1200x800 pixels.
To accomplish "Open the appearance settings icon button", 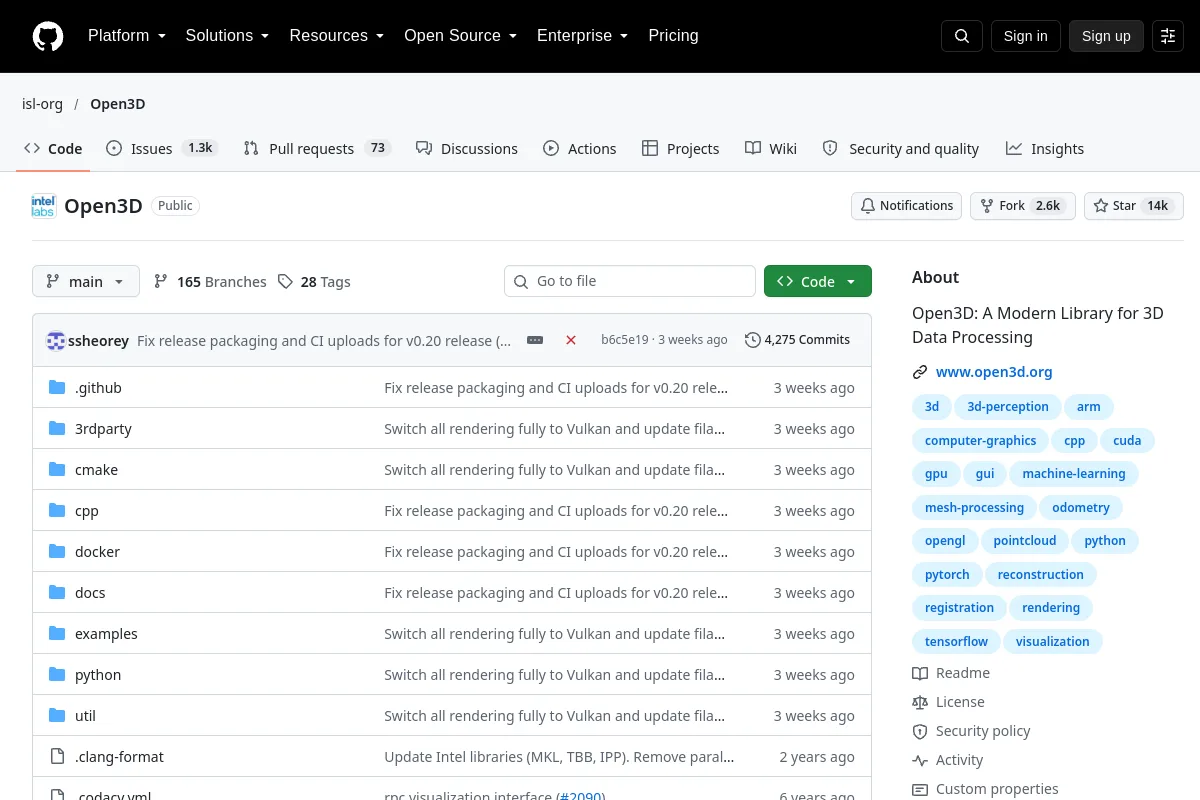I will pyautogui.click(x=1168, y=36).
